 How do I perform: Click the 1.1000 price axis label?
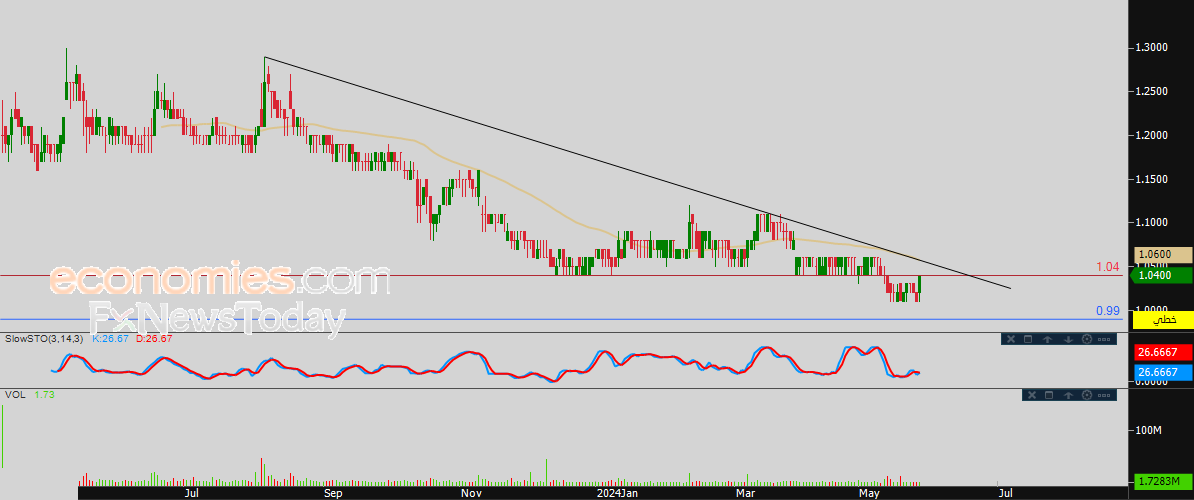[1151, 222]
